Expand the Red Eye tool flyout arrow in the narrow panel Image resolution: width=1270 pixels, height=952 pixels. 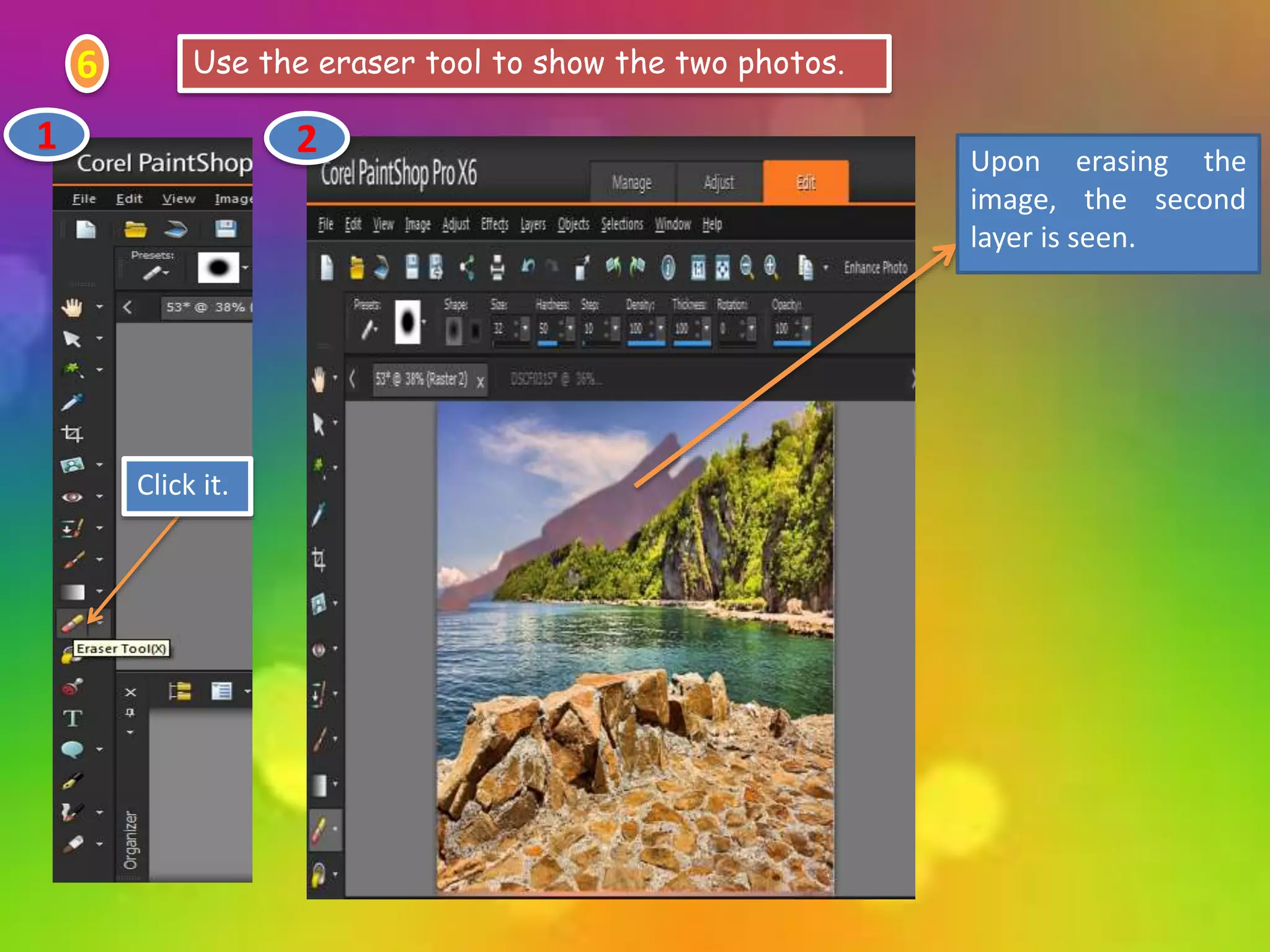99,496
